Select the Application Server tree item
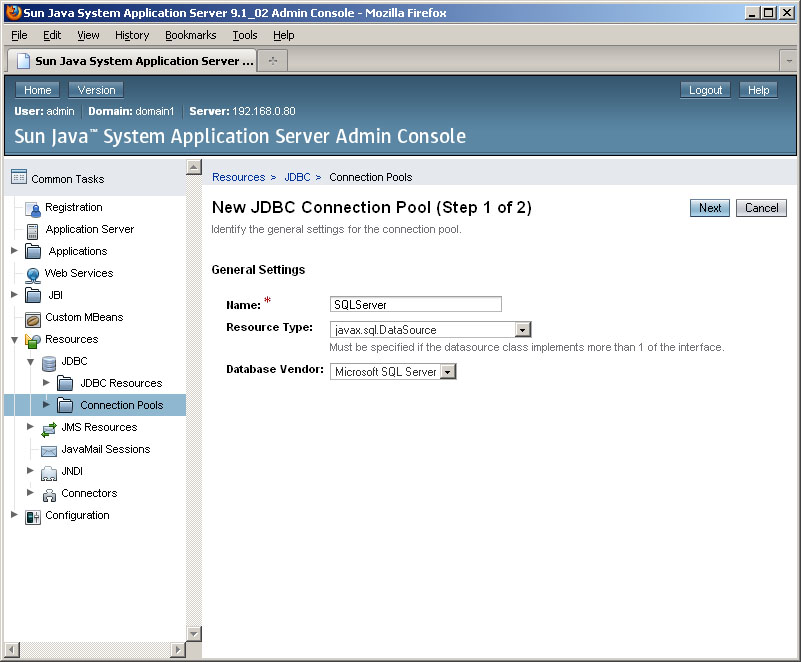This screenshot has height=662, width=801. (x=90, y=229)
